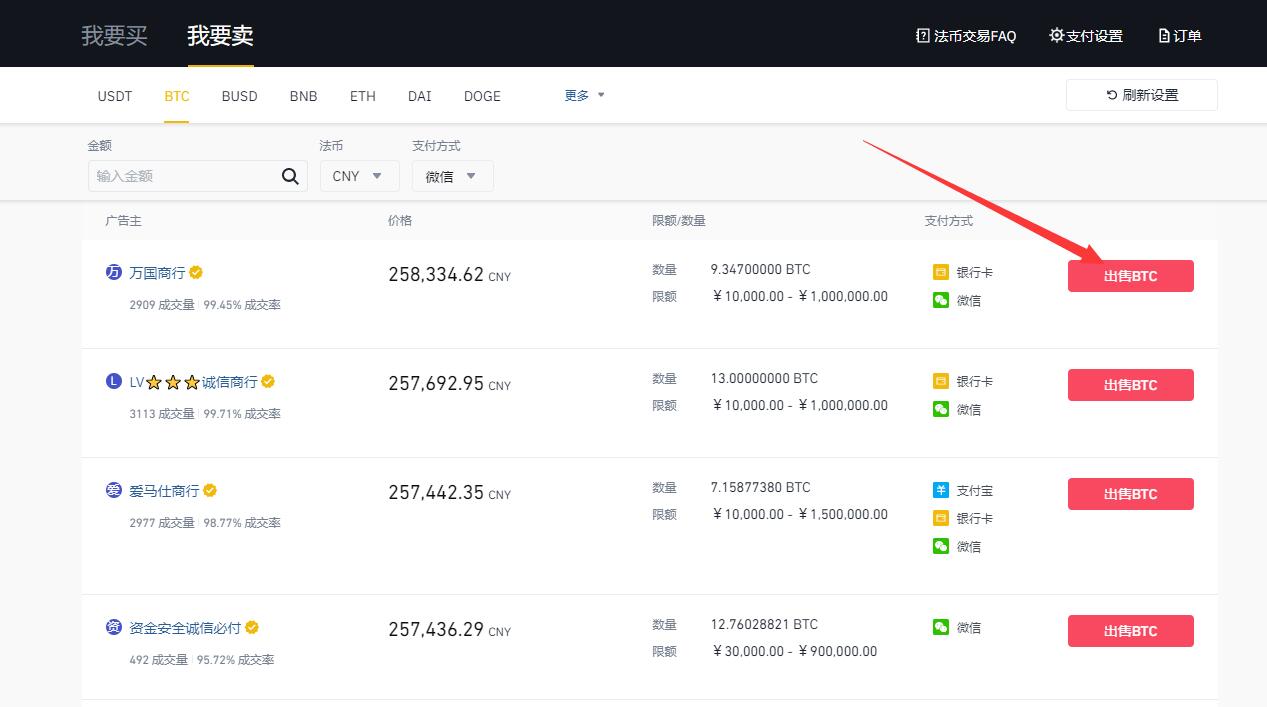1267x707 pixels.
Task: Click the 刷新设置 button
Action: (x=1141, y=95)
